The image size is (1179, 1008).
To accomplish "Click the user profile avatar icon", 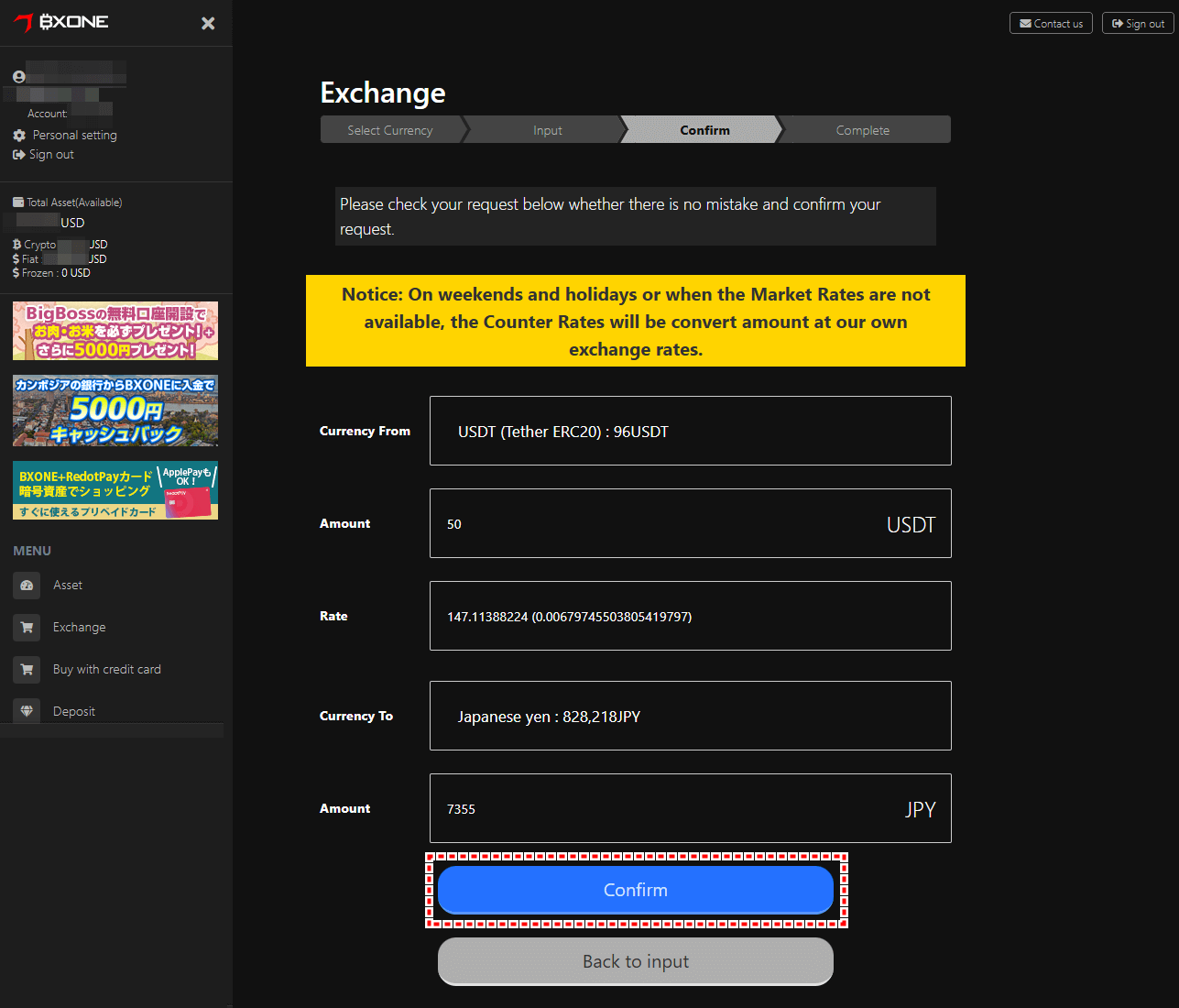I will click(x=18, y=77).
